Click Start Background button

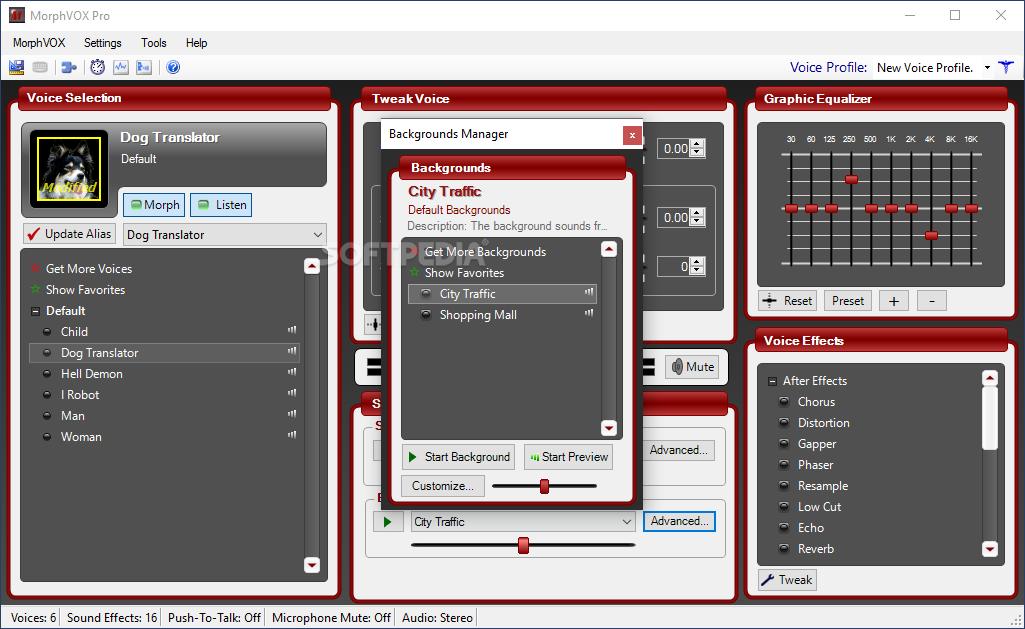point(458,457)
